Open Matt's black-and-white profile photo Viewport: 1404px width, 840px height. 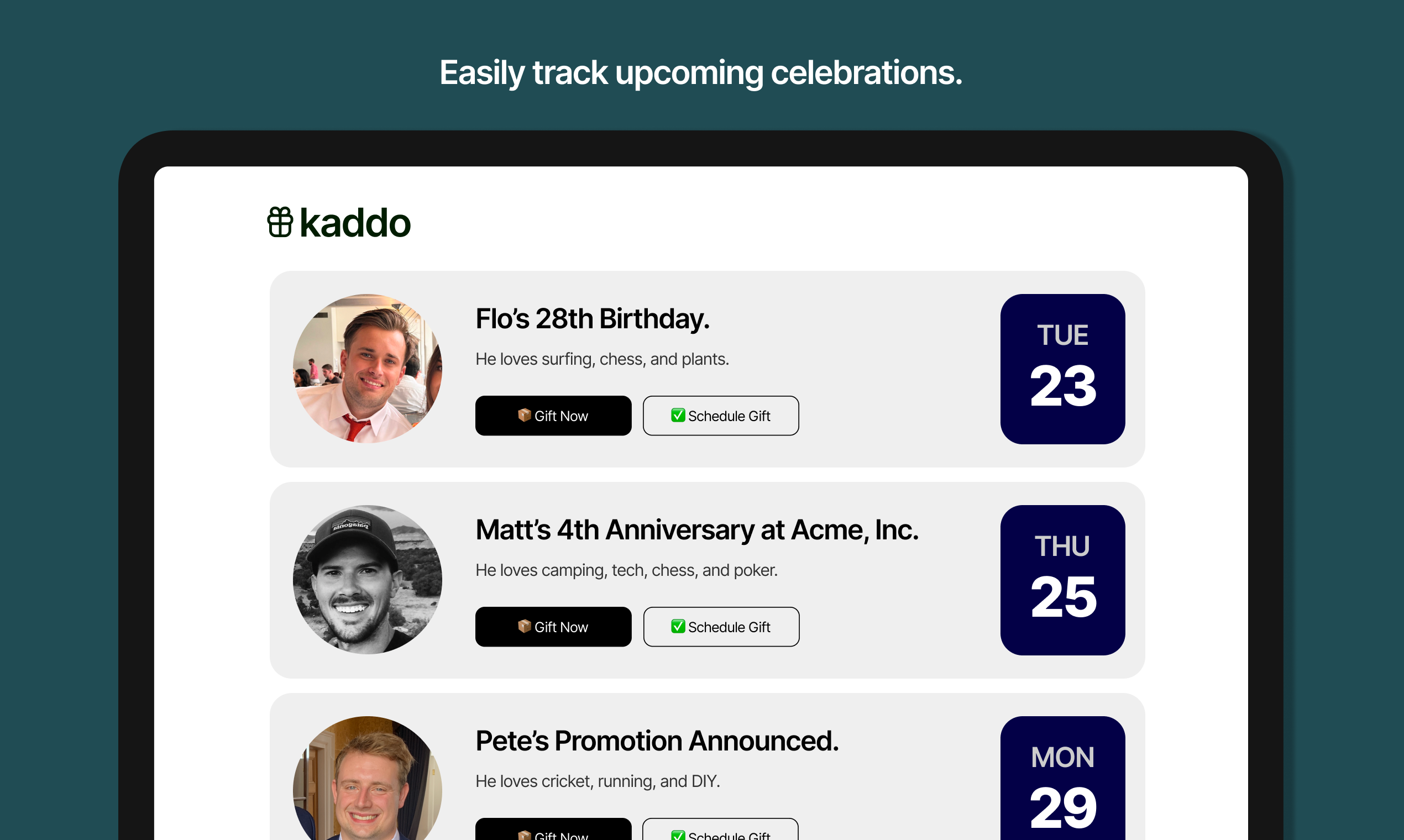coord(368,580)
